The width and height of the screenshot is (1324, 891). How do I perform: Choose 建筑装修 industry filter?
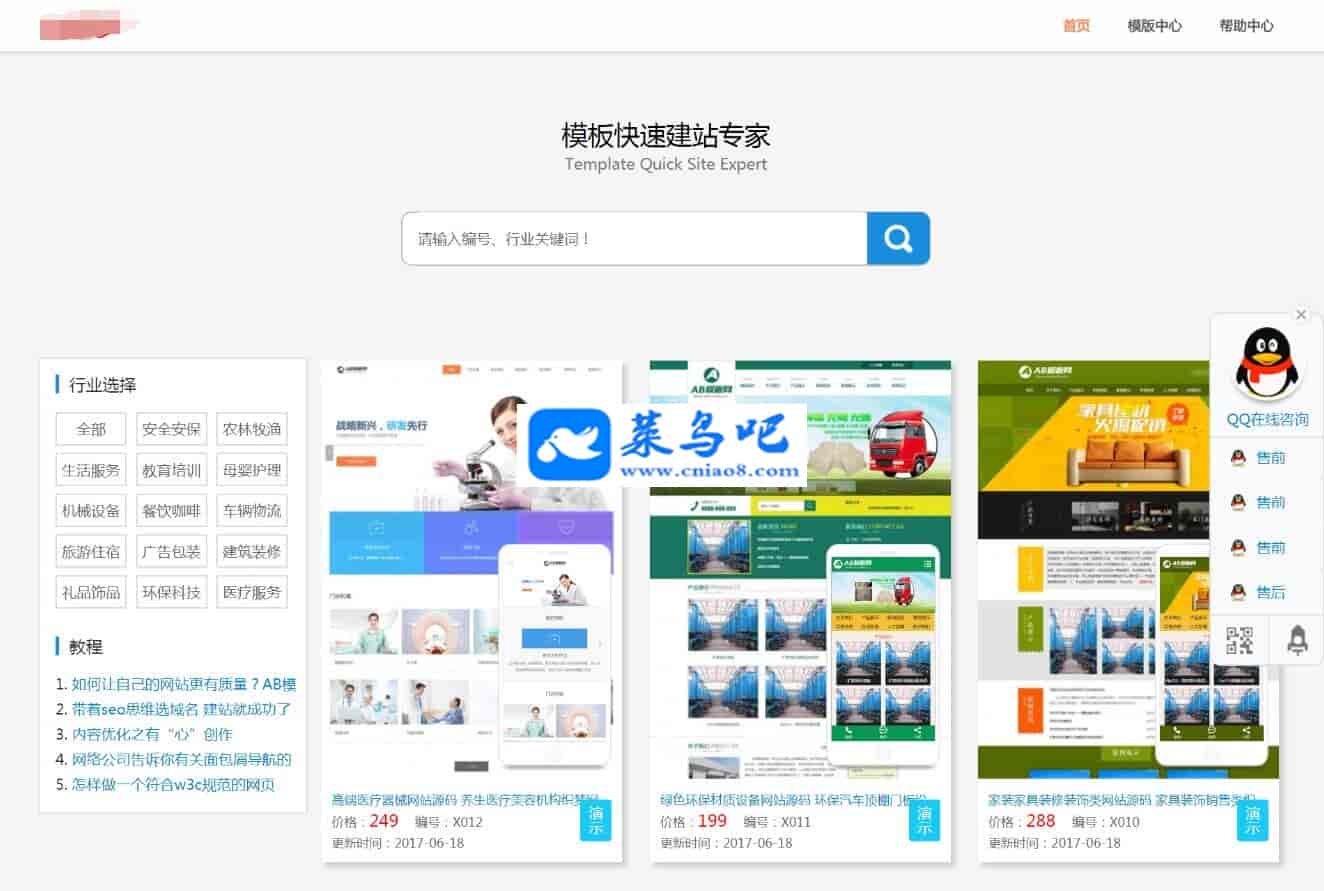click(252, 551)
